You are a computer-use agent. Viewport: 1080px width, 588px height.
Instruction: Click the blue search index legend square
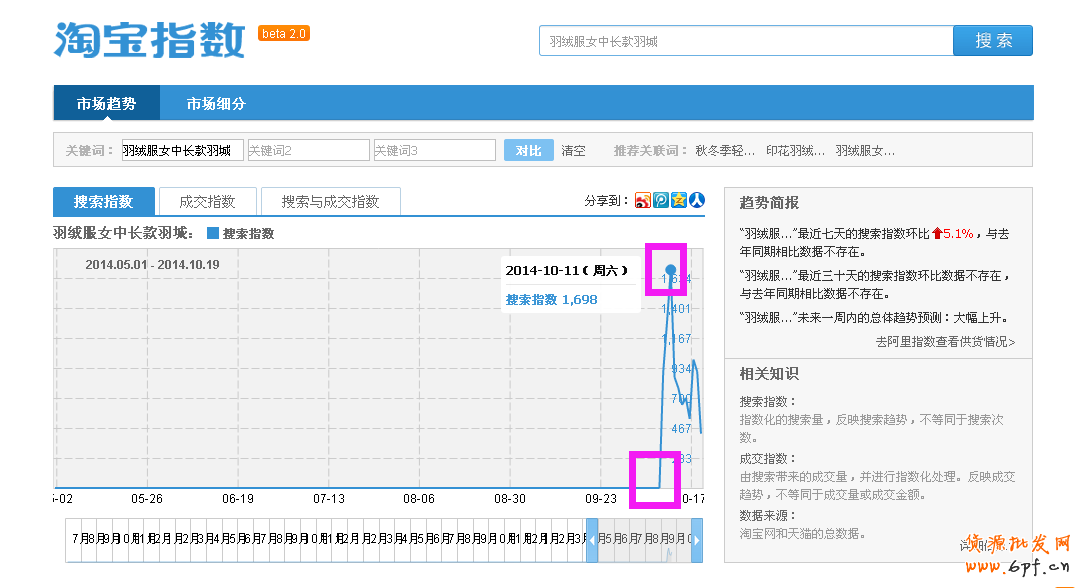(x=212, y=233)
